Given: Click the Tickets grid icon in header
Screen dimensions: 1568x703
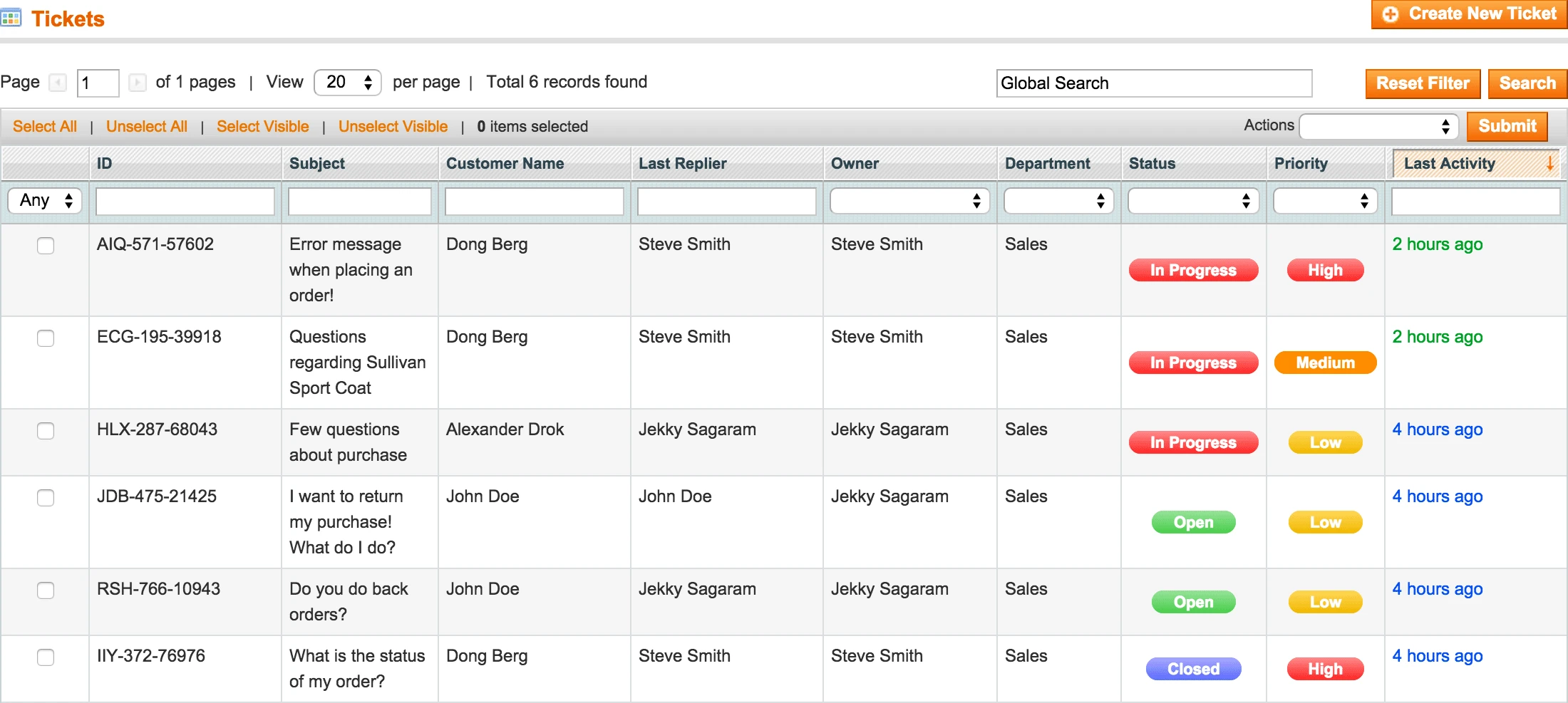Looking at the screenshot, I should [x=11, y=16].
